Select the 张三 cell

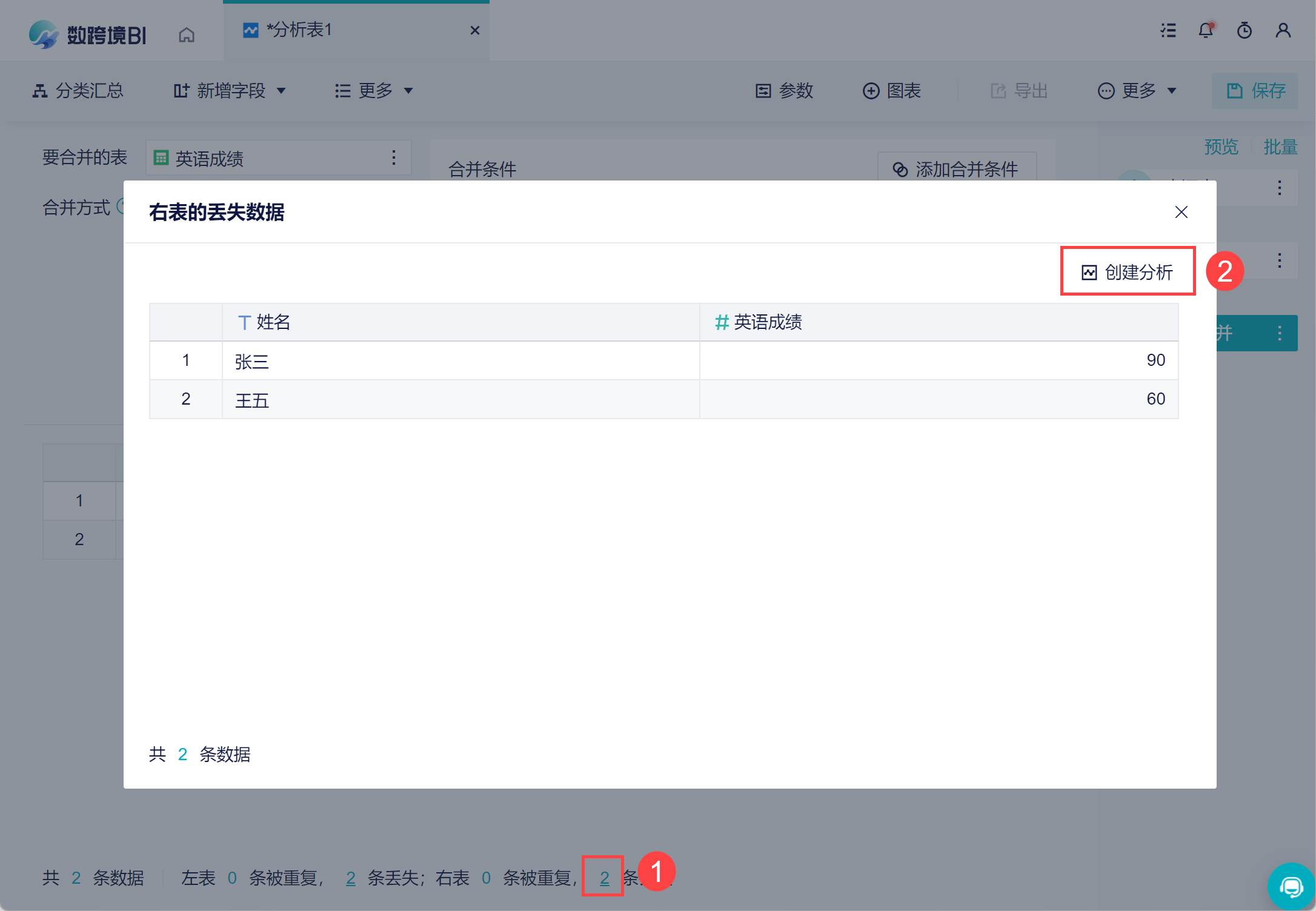tap(460, 361)
